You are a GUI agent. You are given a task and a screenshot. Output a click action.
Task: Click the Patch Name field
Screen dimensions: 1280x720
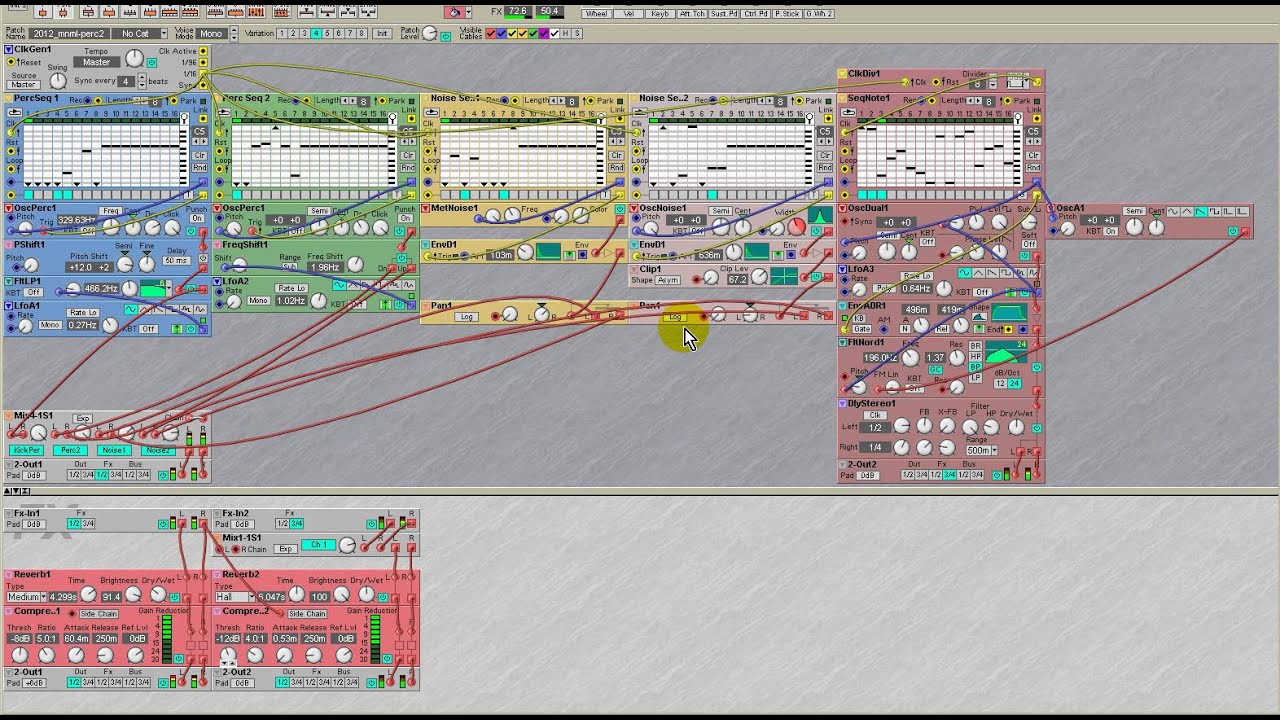[69, 33]
